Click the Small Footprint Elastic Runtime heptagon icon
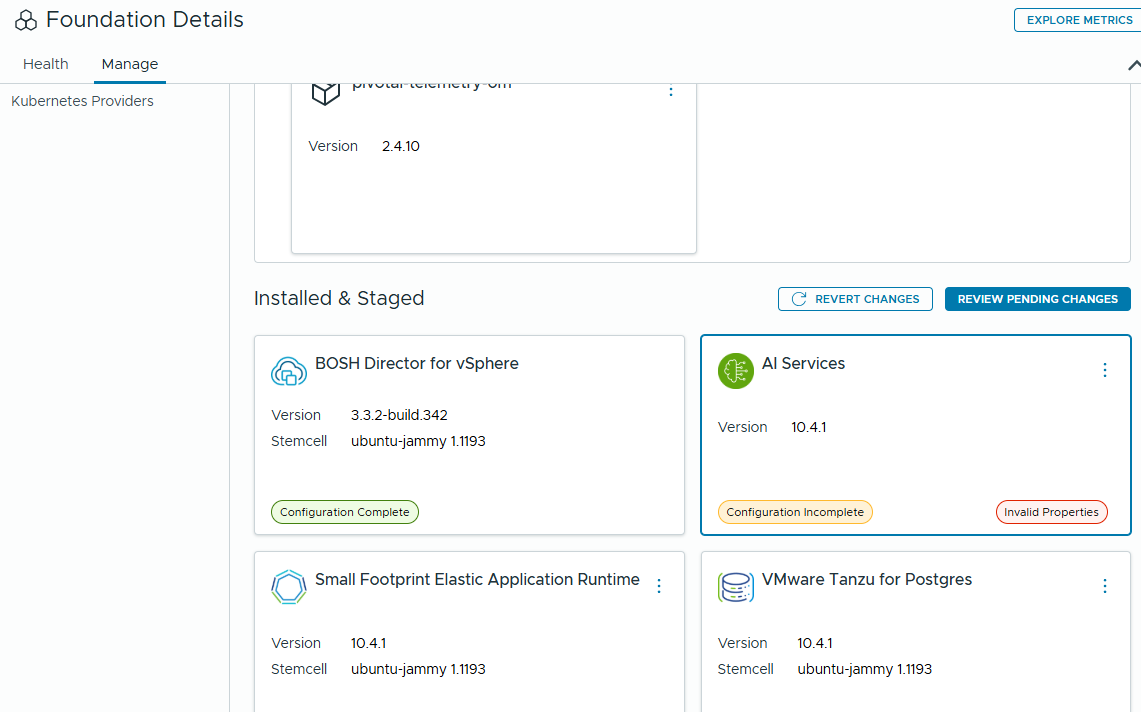Screen dimensions: 1141x712 289,588
